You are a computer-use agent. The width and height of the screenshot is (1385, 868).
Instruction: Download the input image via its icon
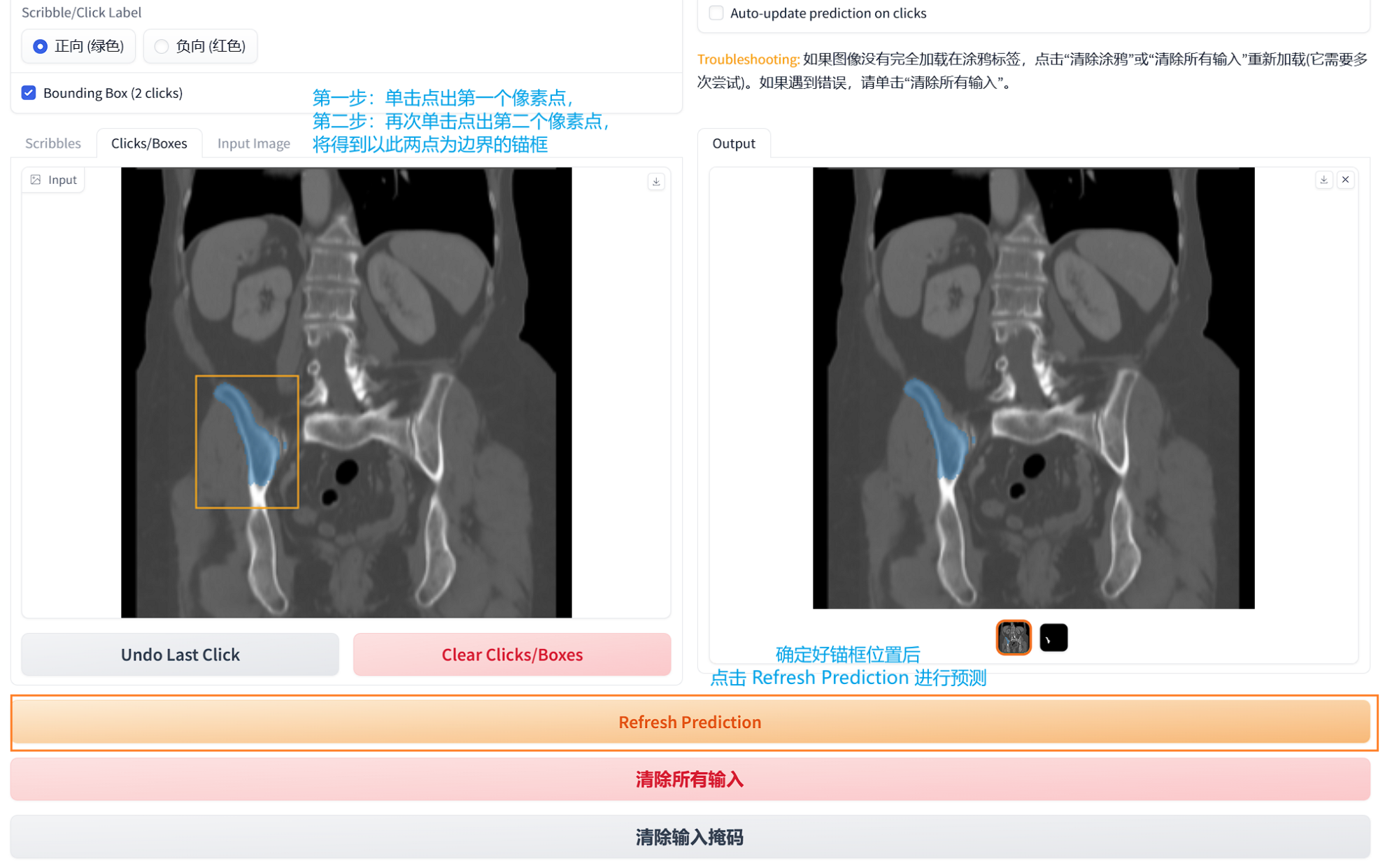[655, 182]
